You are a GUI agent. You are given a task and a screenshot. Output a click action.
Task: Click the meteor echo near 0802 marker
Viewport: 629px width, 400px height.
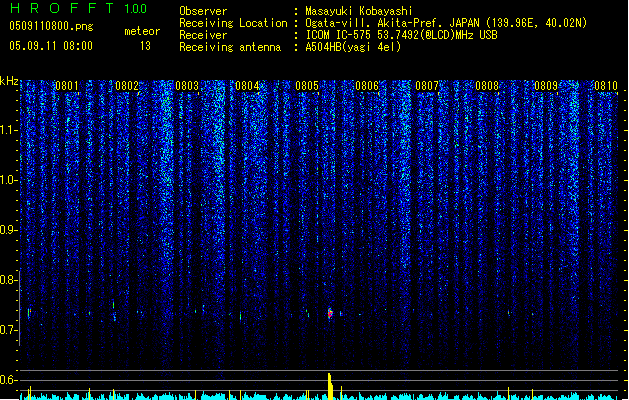coord(114,311)
